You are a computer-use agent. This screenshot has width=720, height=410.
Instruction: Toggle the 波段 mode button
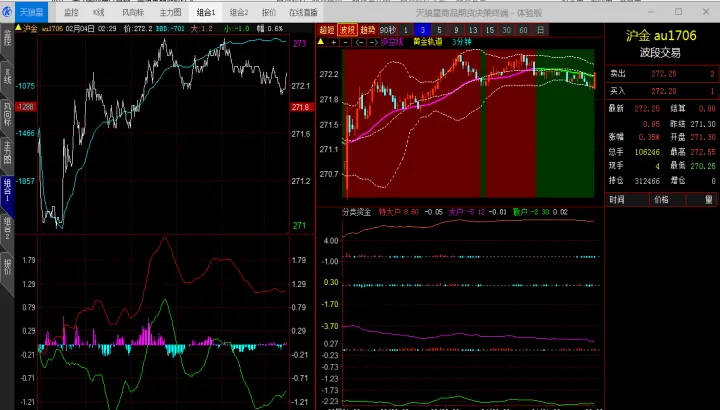(x=347, y=30)
